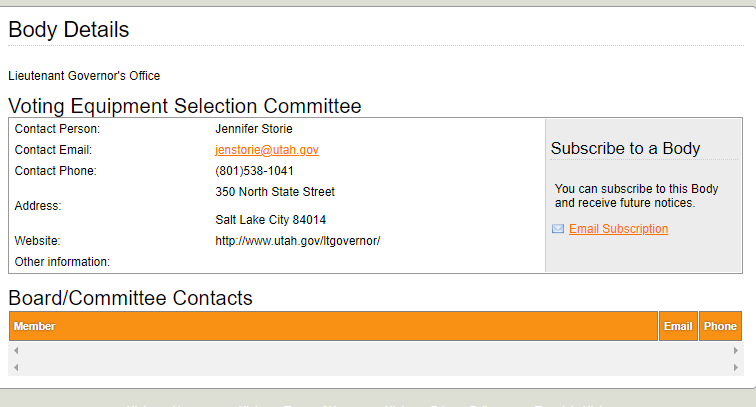Click the envelope icon beside Email Subscription
This screenshot has width=756, height=407.
[x=558, y=229]
